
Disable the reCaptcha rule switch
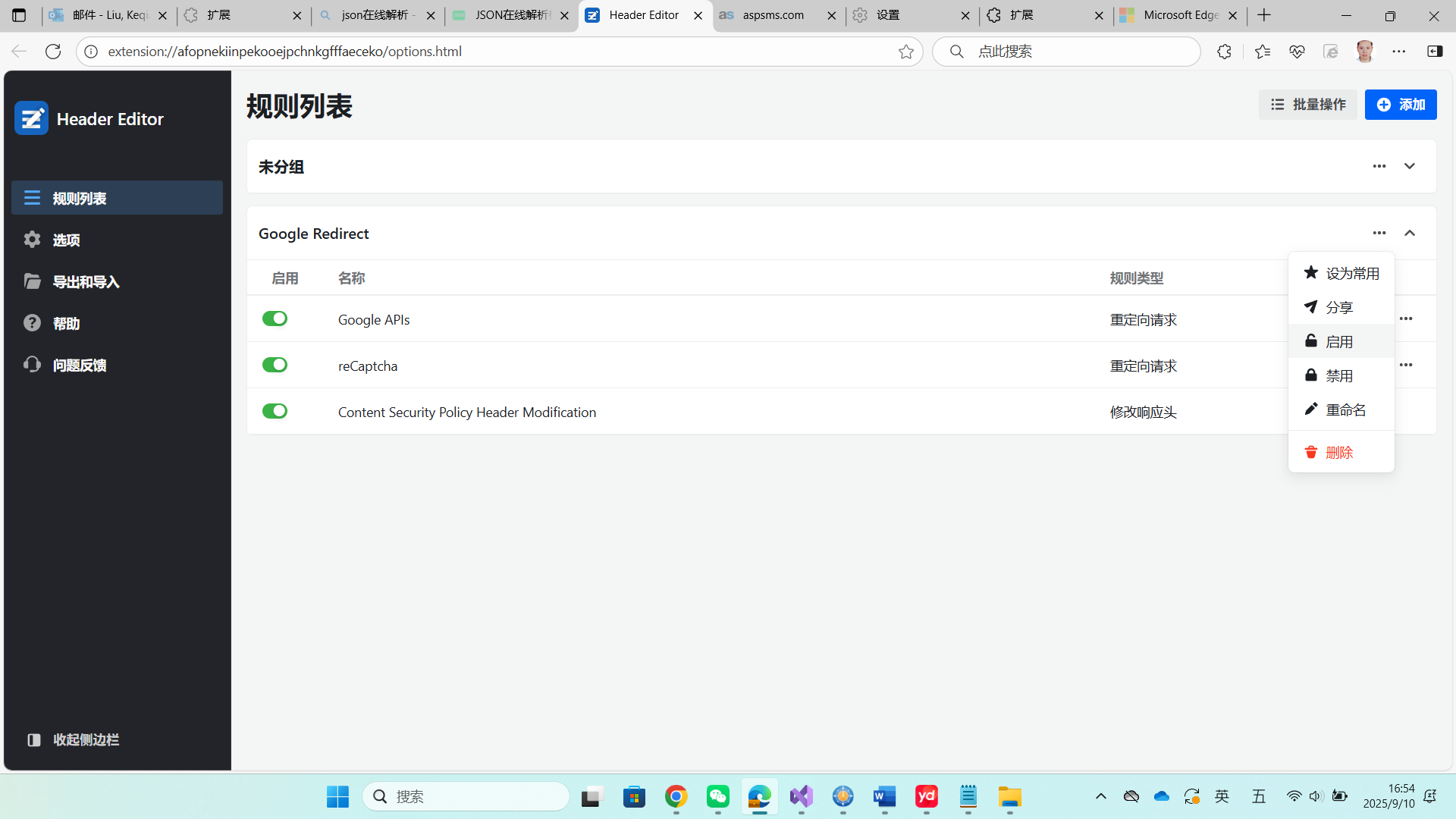coord(275,365)
